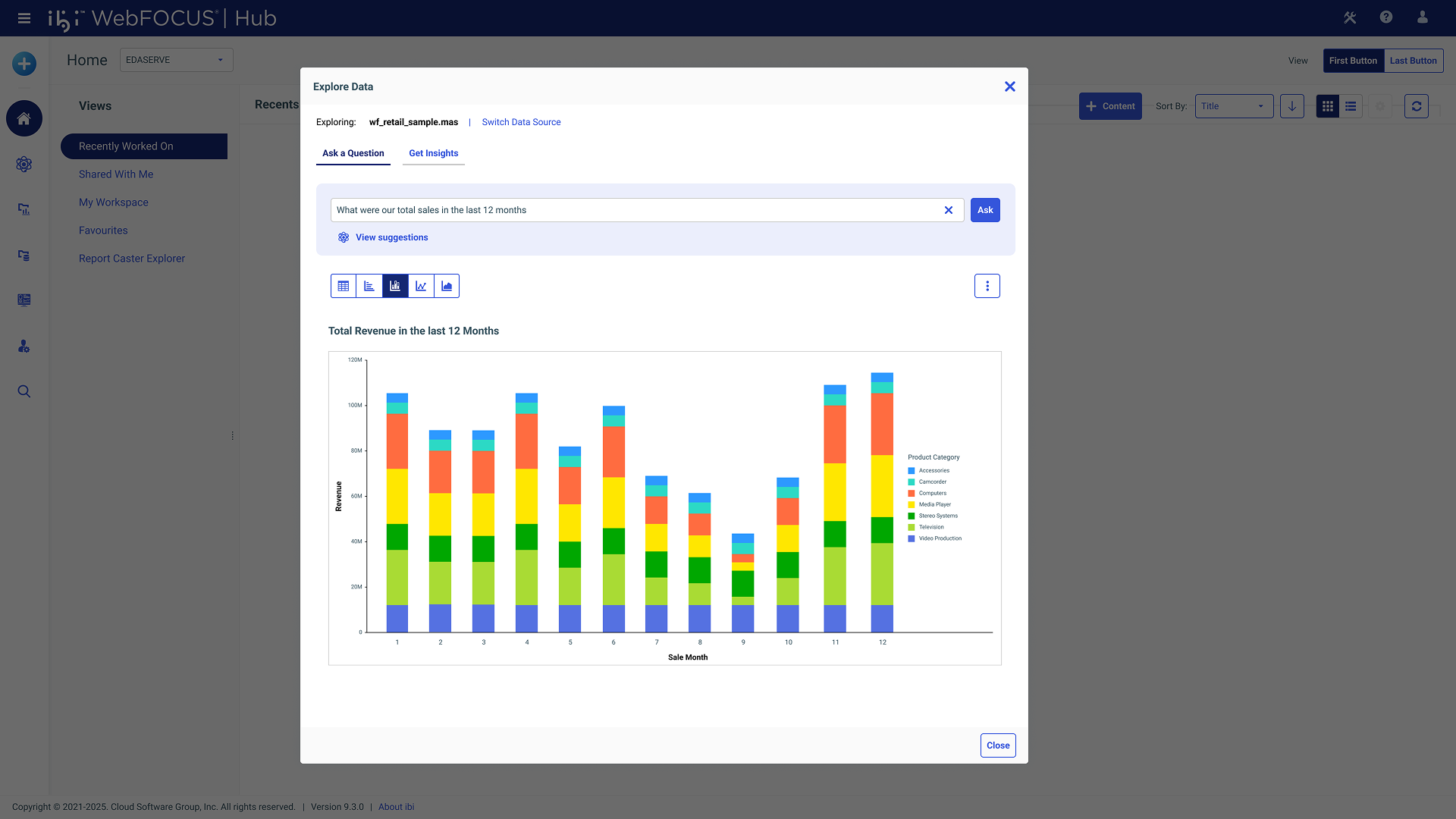Viewport: 1456px width, 819px height.
Task: Click the user profile icon
Action: [x=1422, y=17]
